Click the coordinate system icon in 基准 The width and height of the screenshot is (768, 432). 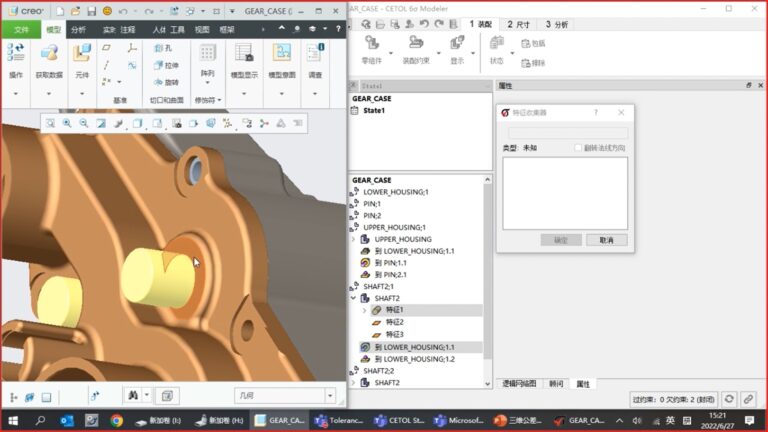tap(132, 48)
